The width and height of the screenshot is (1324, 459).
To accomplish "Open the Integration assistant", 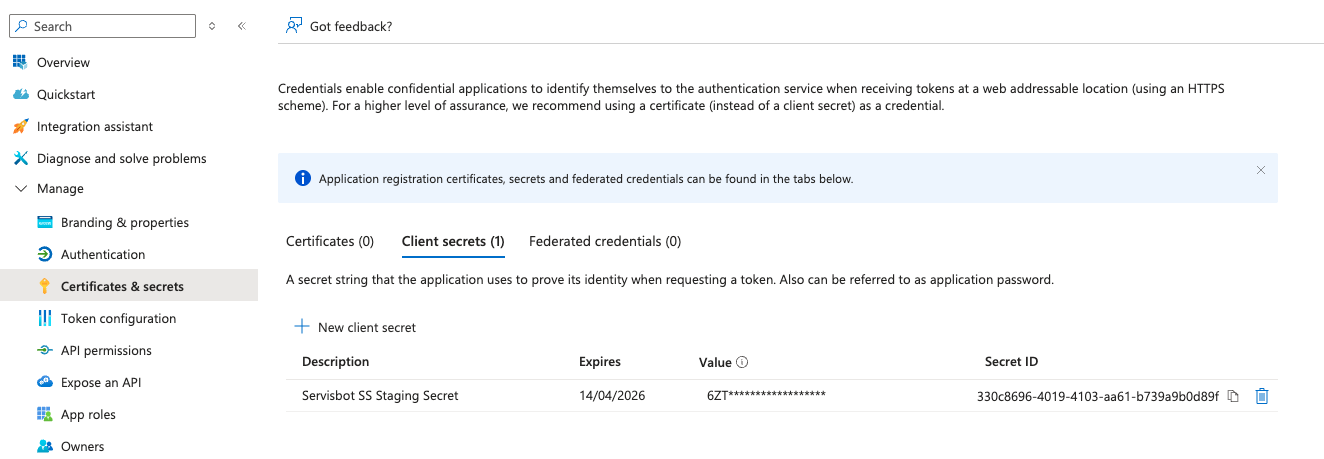I will coord(94,126).
